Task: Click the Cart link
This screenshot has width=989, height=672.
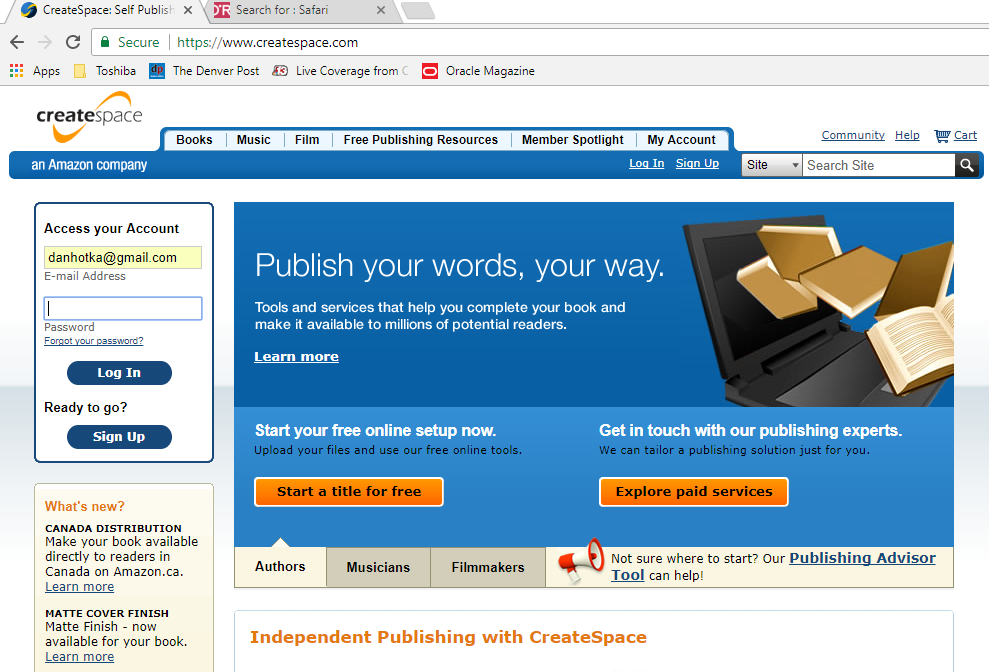Action: tap(965, 135)
